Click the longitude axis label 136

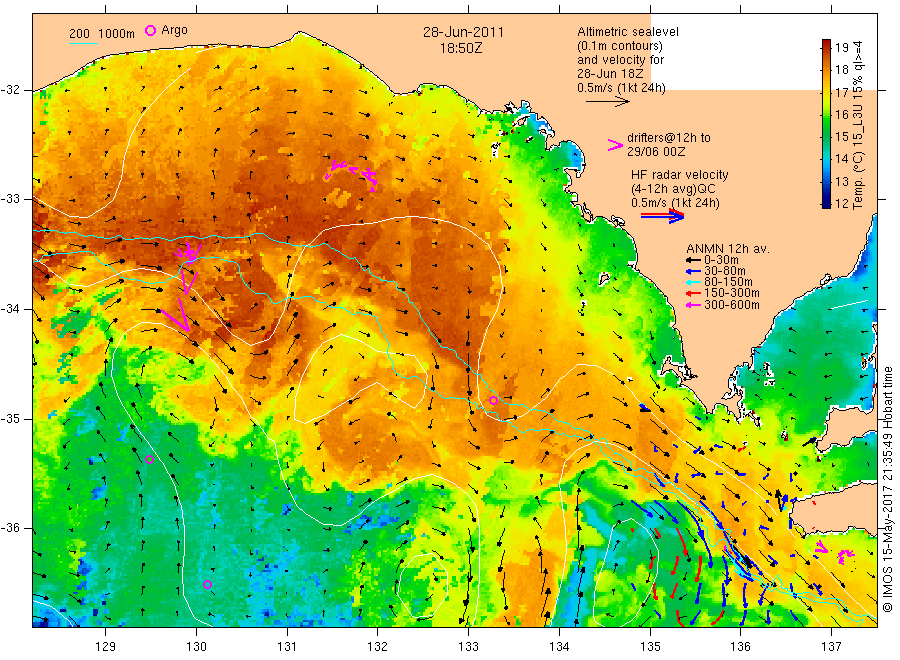pyautogui.click(x=740, y=647)
